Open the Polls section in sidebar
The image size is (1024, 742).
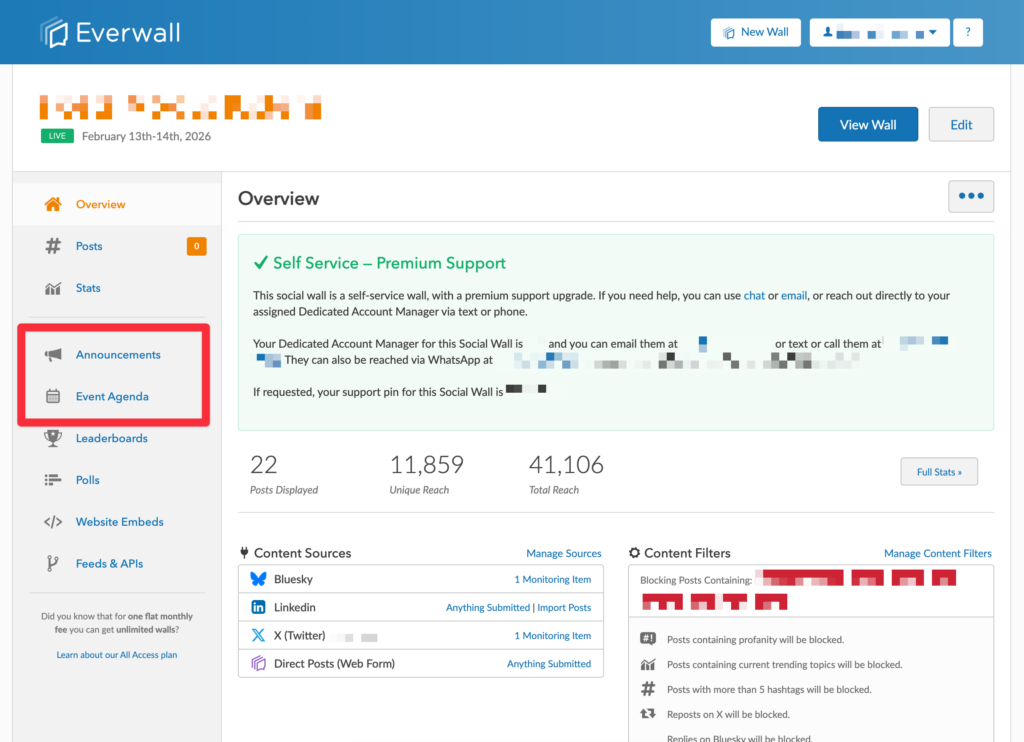point(88,480)
